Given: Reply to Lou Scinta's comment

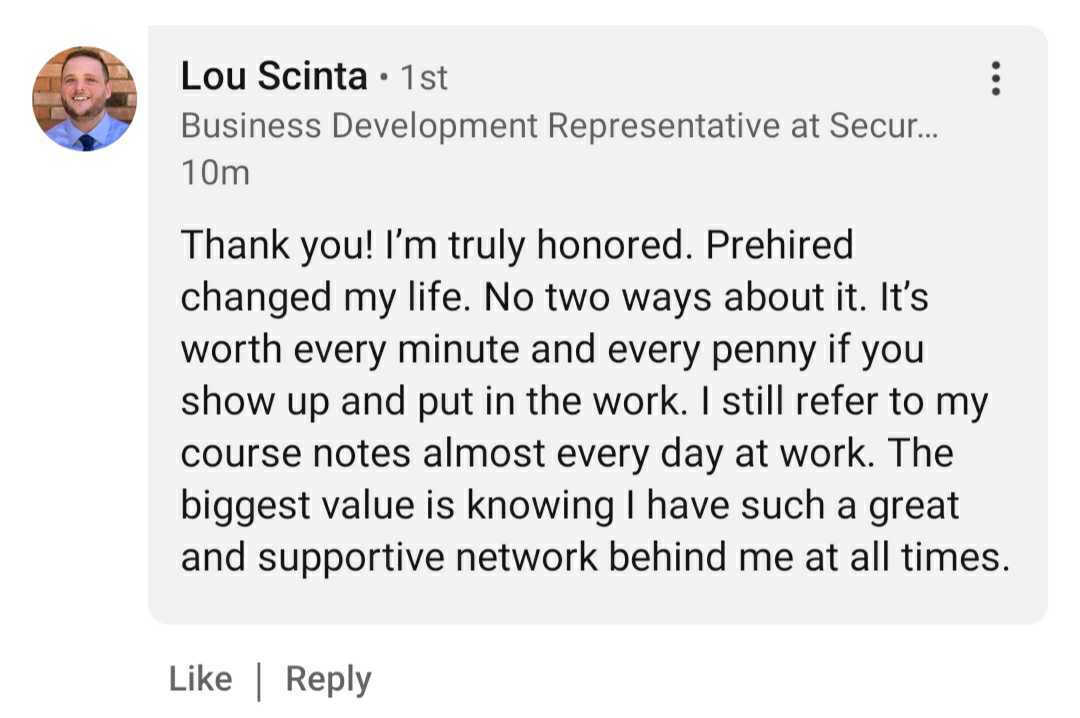Looking at the screenshot, I should pyautogui.click(x=328, y=679).
